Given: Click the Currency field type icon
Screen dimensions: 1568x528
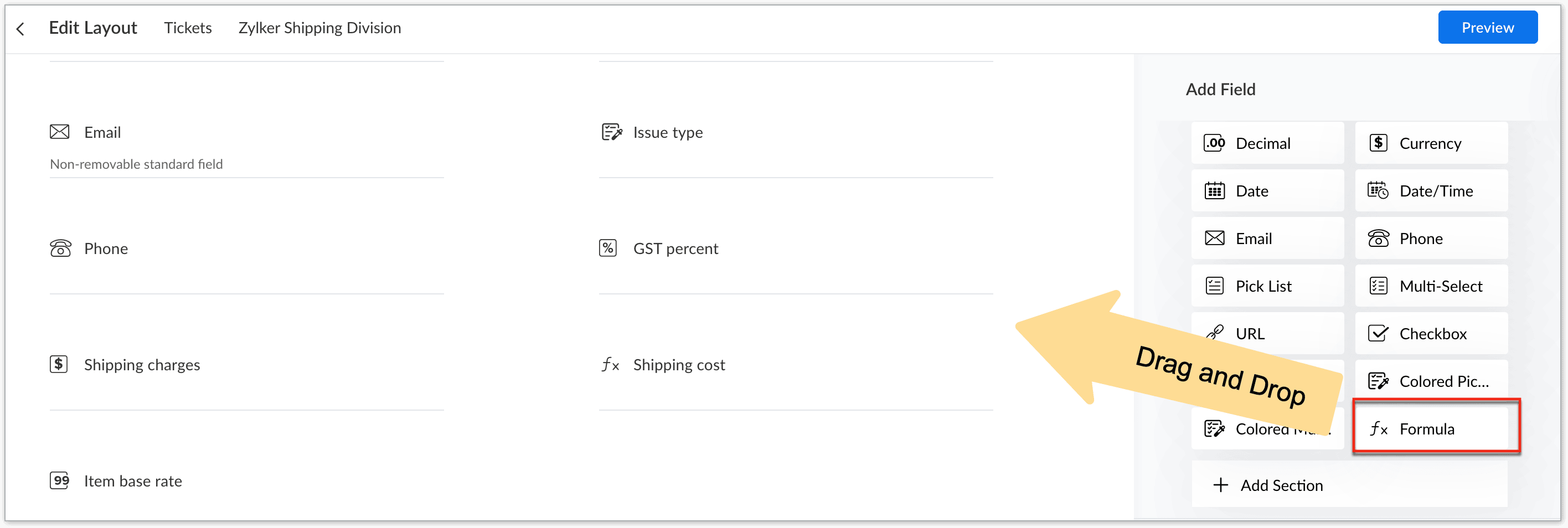Looking at the screenshot, I should click(1378, 143).
